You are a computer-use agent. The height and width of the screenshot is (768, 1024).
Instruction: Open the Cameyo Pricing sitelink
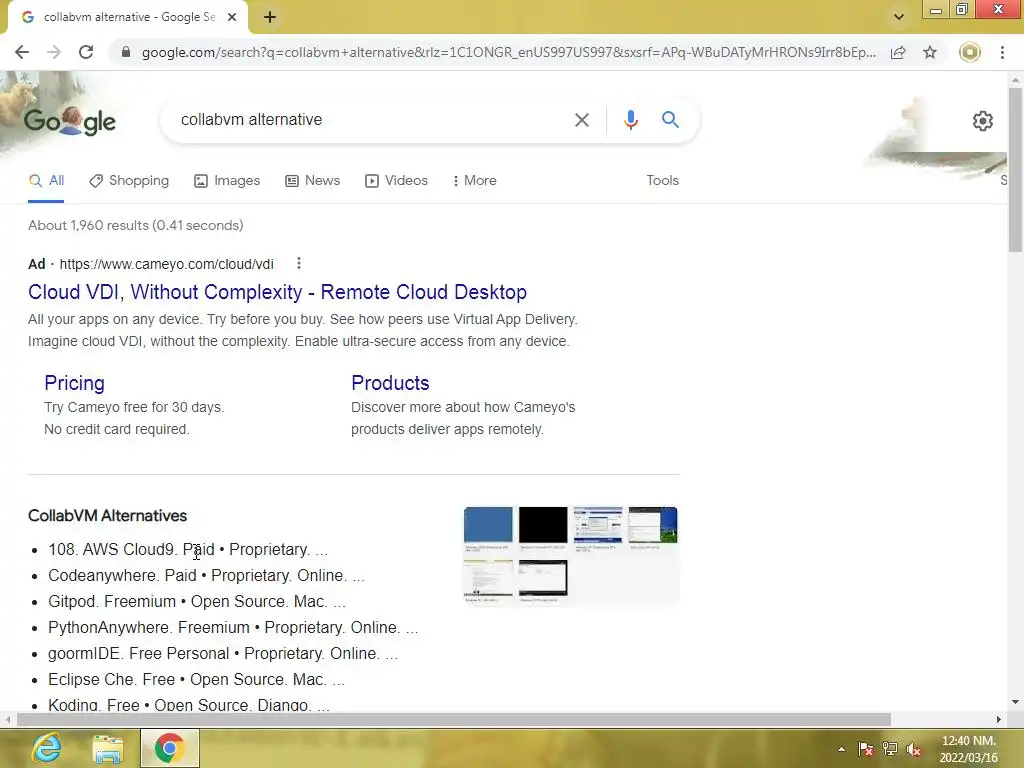(74, 383)
